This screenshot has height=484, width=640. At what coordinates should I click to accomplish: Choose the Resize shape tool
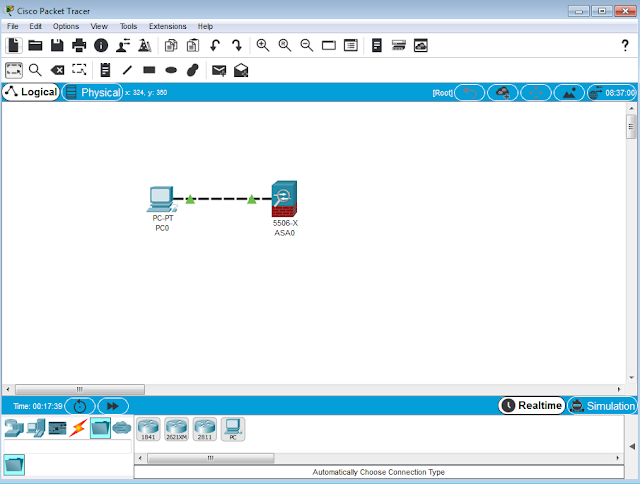pos(79,70)
